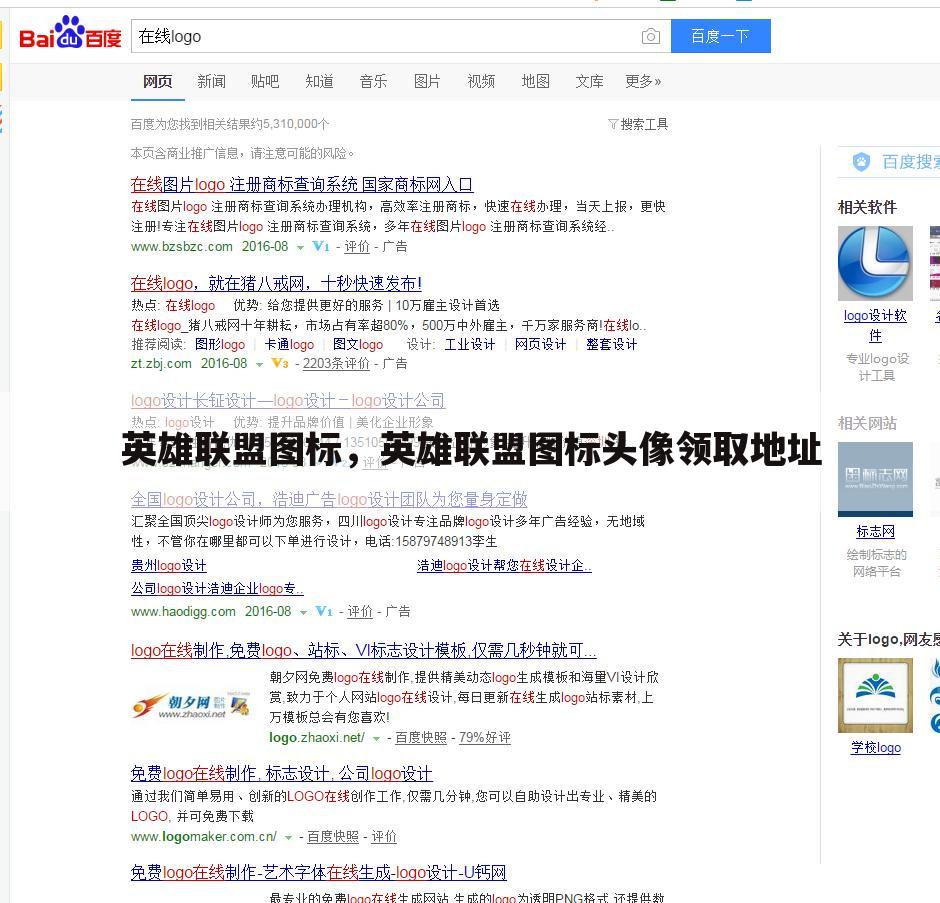Screen dimensions: 940x903
Task: Expand the 更多» menu
Action: 643,81
